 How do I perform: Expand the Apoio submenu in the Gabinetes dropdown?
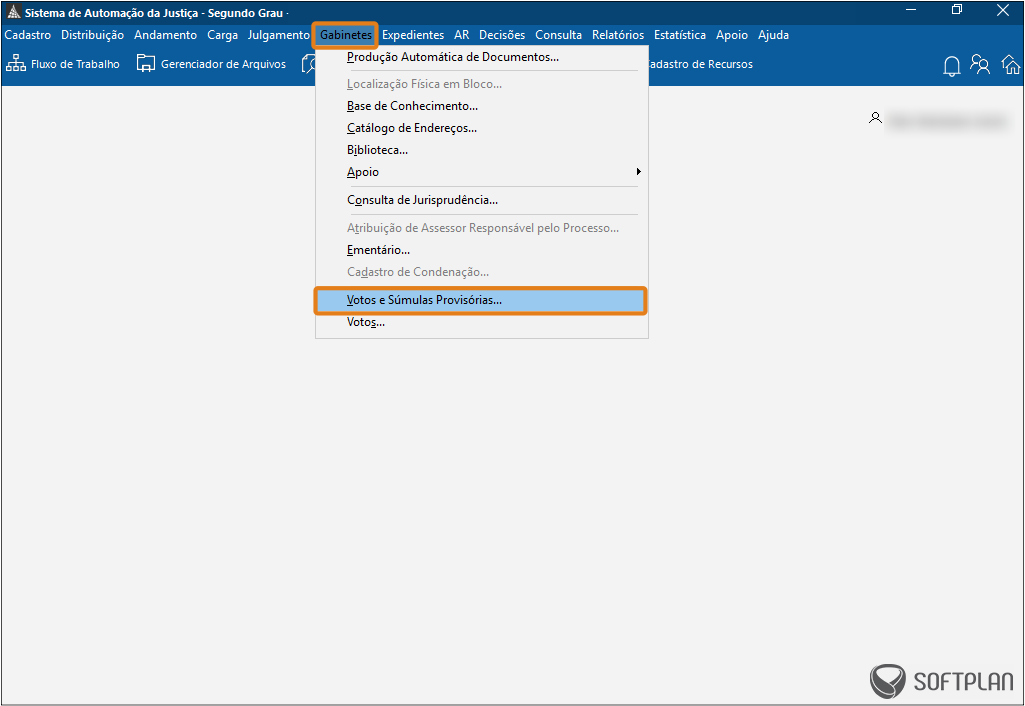coord(482,172)
